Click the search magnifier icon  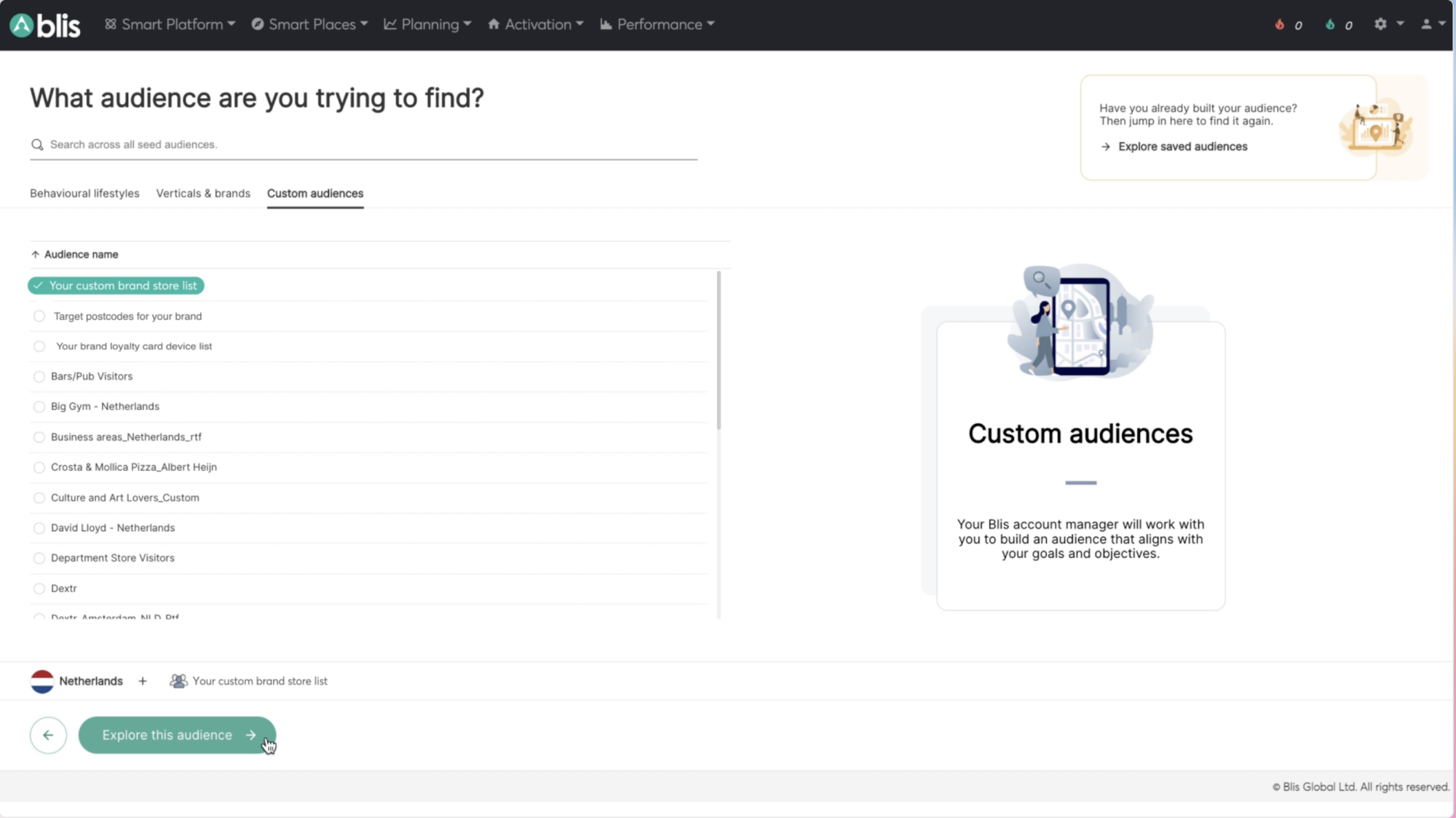coord(37,144)
